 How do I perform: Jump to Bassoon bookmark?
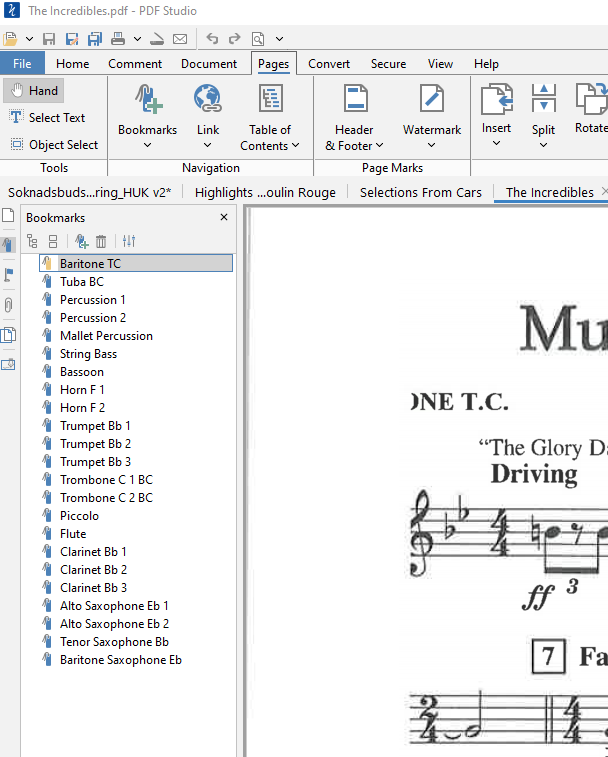tap(82, 372)
